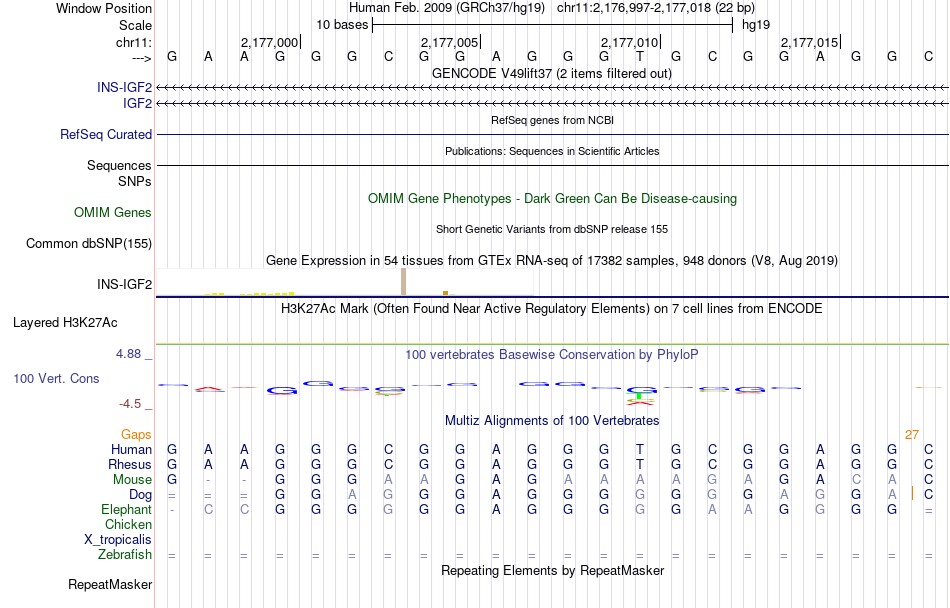Screen dimensions: 950x608
Task: Open 100 vertebrates Basewise Conservation by PhyloP title
Action: (x=552, y=354)
